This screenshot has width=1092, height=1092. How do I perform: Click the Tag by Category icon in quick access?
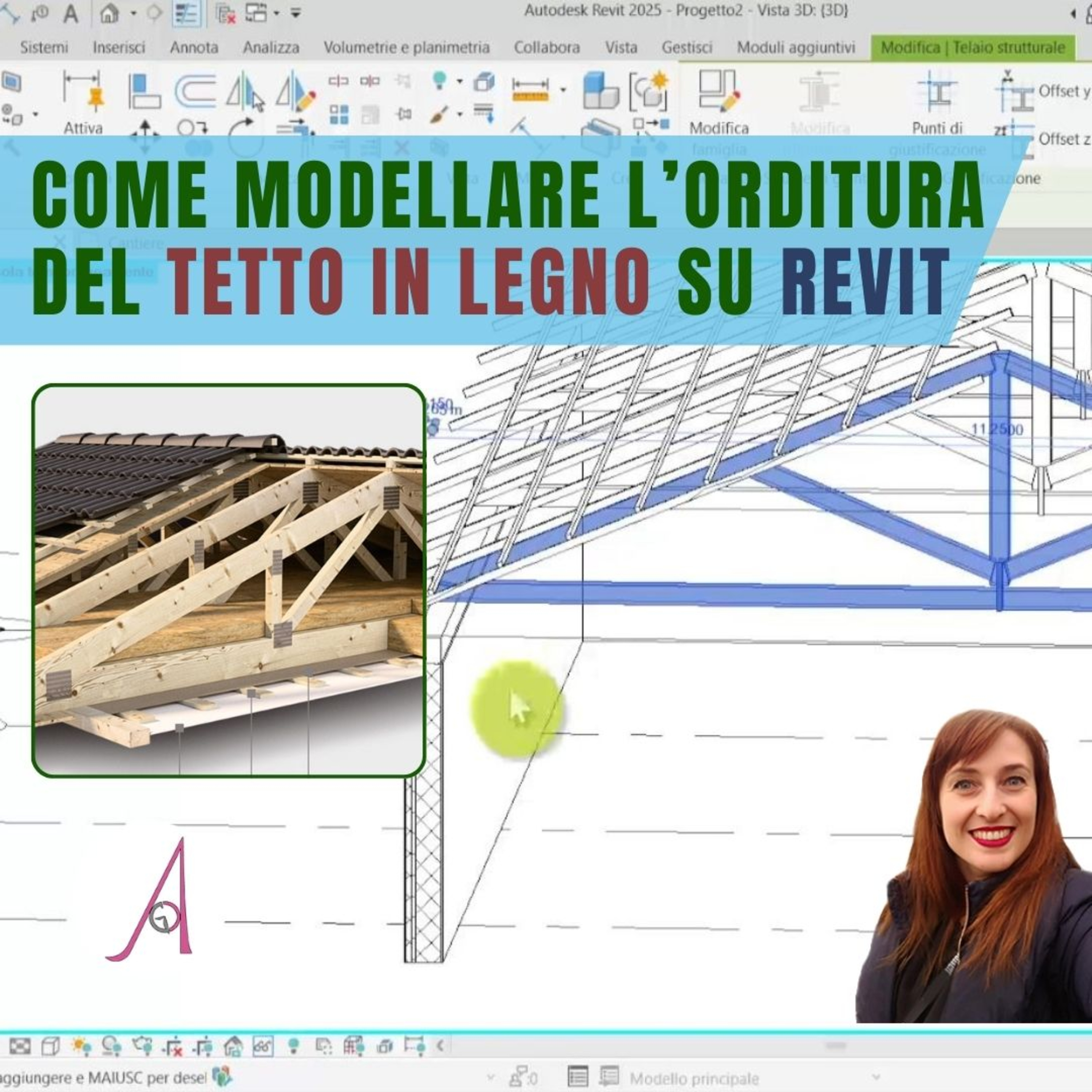tap(40, 12)
